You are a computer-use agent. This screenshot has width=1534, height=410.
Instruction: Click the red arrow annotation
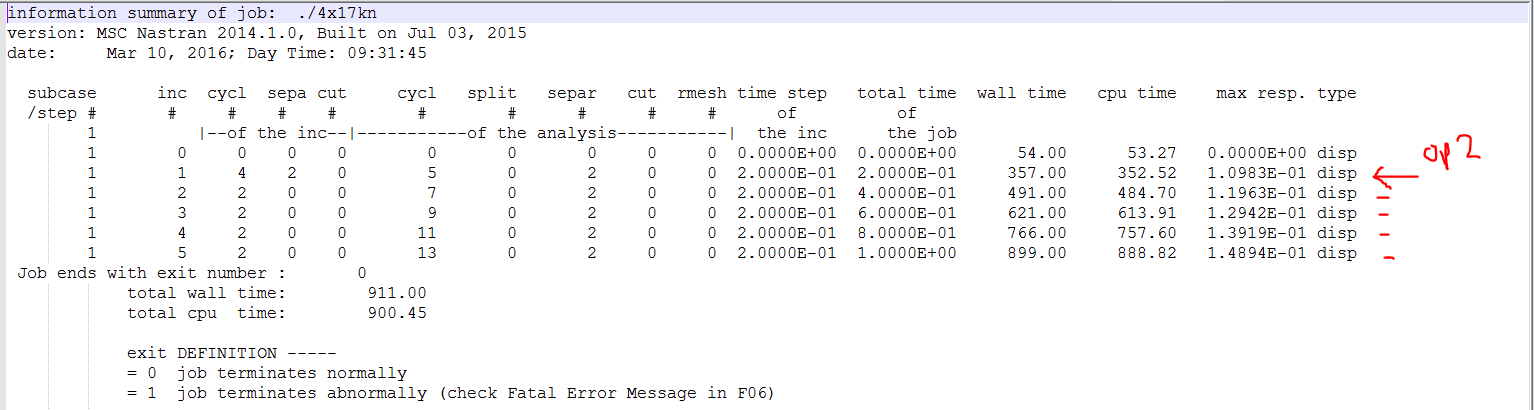tap(1396, 178)
